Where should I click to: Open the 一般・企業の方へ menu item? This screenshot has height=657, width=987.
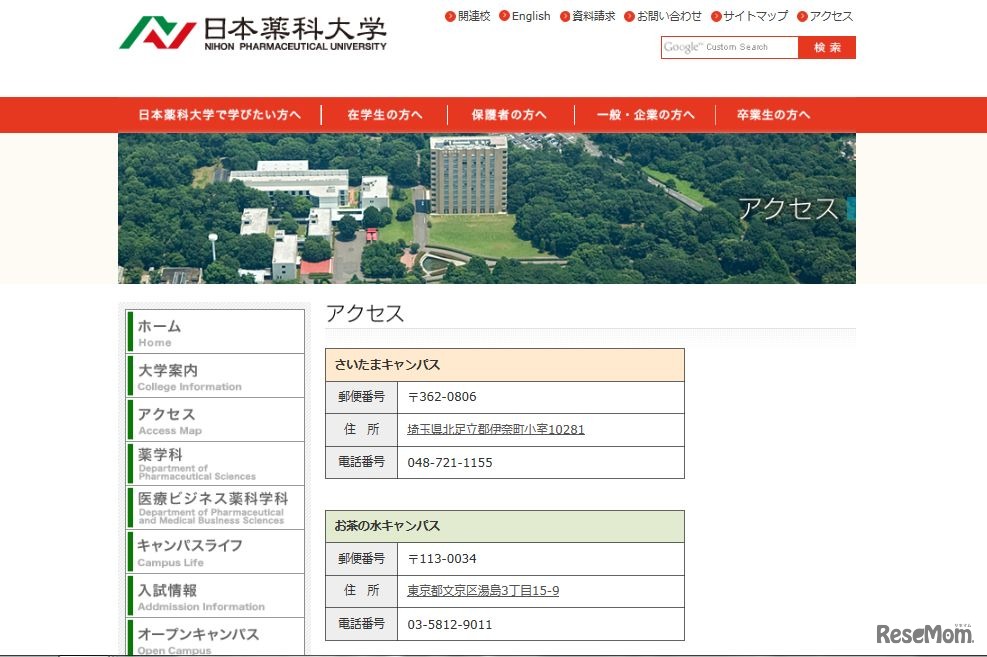[x=643, y=114]
